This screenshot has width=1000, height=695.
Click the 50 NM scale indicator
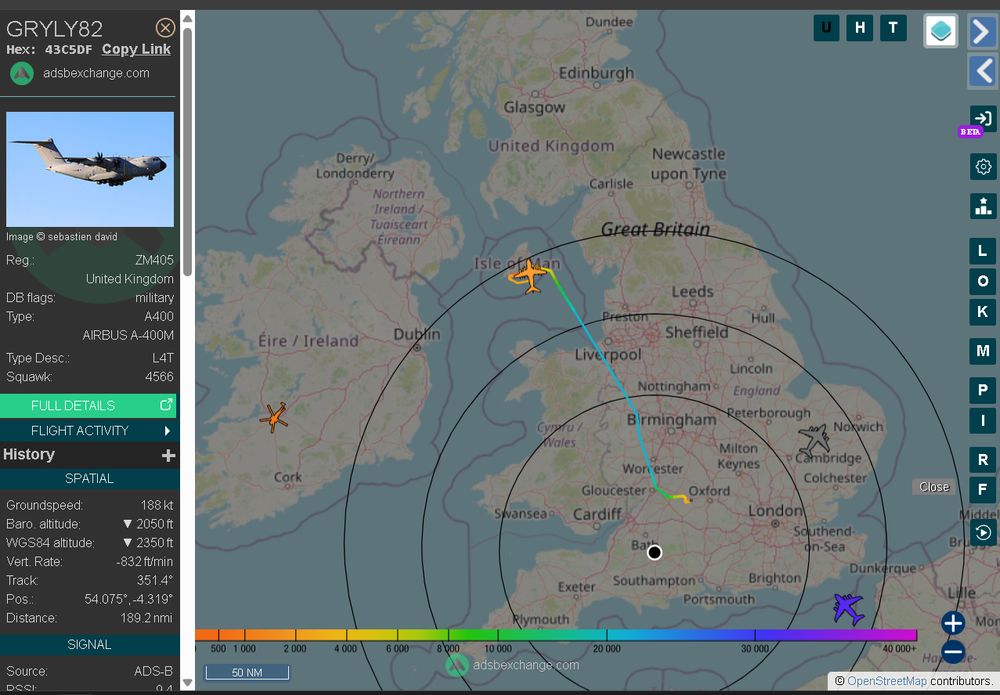tap(247, 673)
